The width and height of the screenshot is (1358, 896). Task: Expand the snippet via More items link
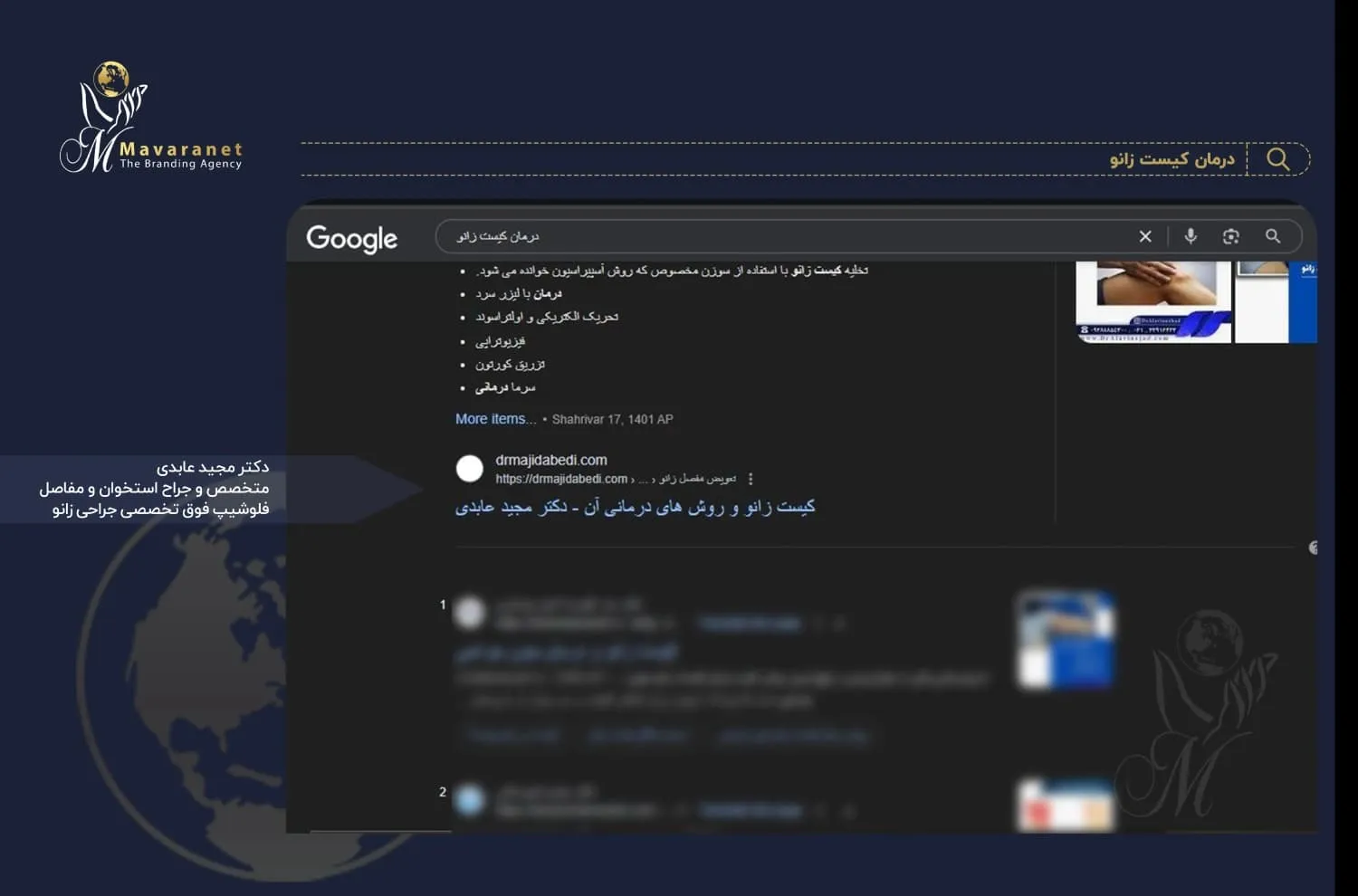point(494,419)
